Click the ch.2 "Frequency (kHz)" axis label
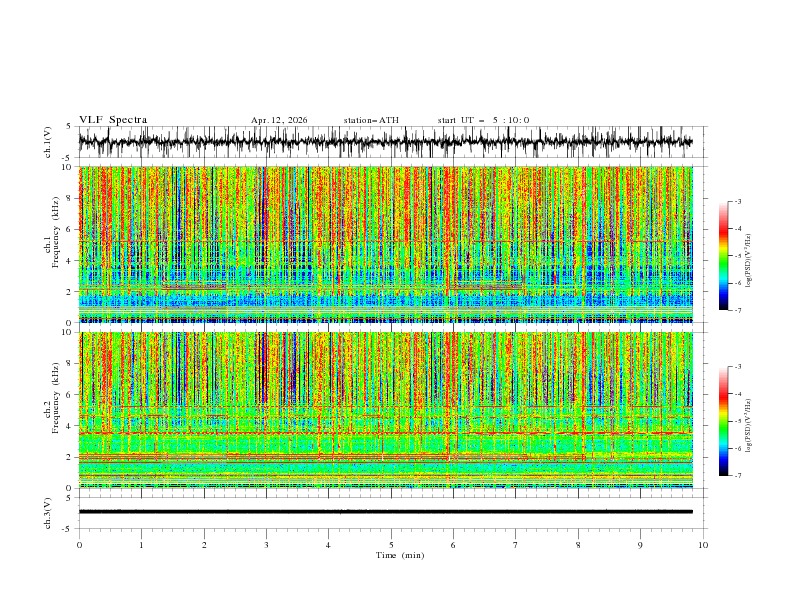The height and width of the screenshot is (612, 792). 56,398
